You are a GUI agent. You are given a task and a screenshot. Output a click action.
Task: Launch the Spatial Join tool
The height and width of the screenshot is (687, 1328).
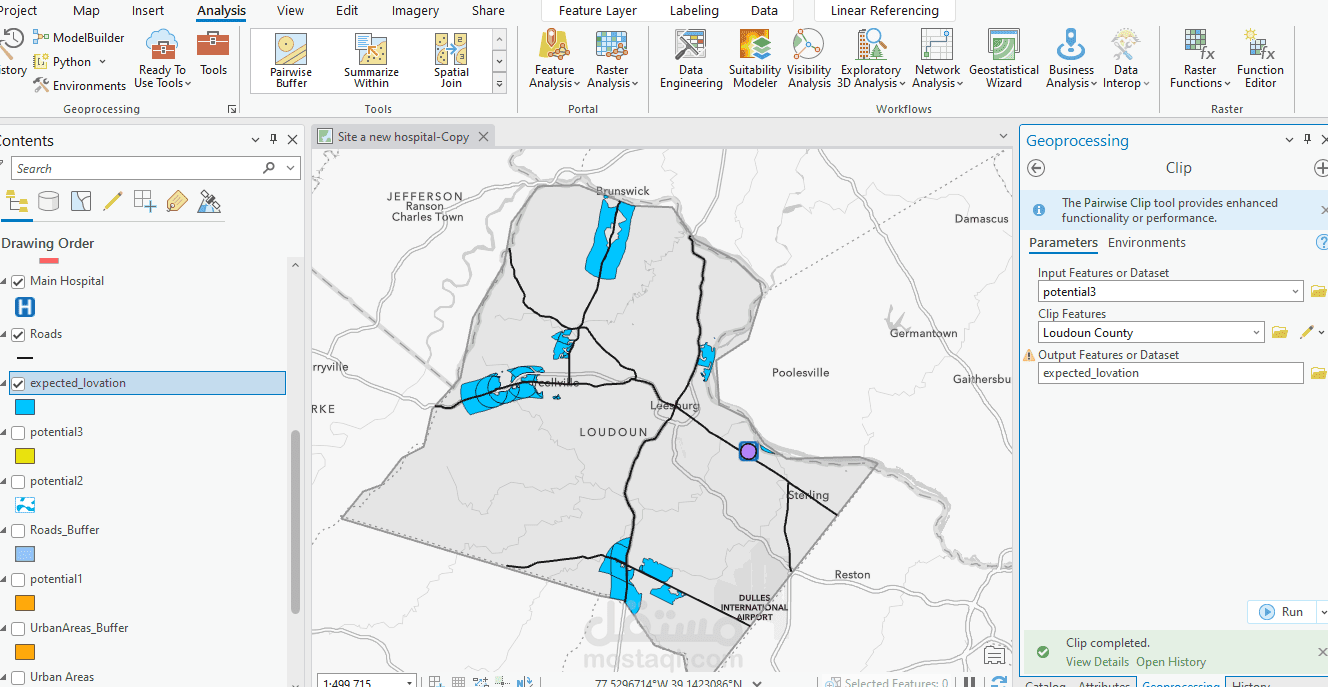tap(451, 61)
